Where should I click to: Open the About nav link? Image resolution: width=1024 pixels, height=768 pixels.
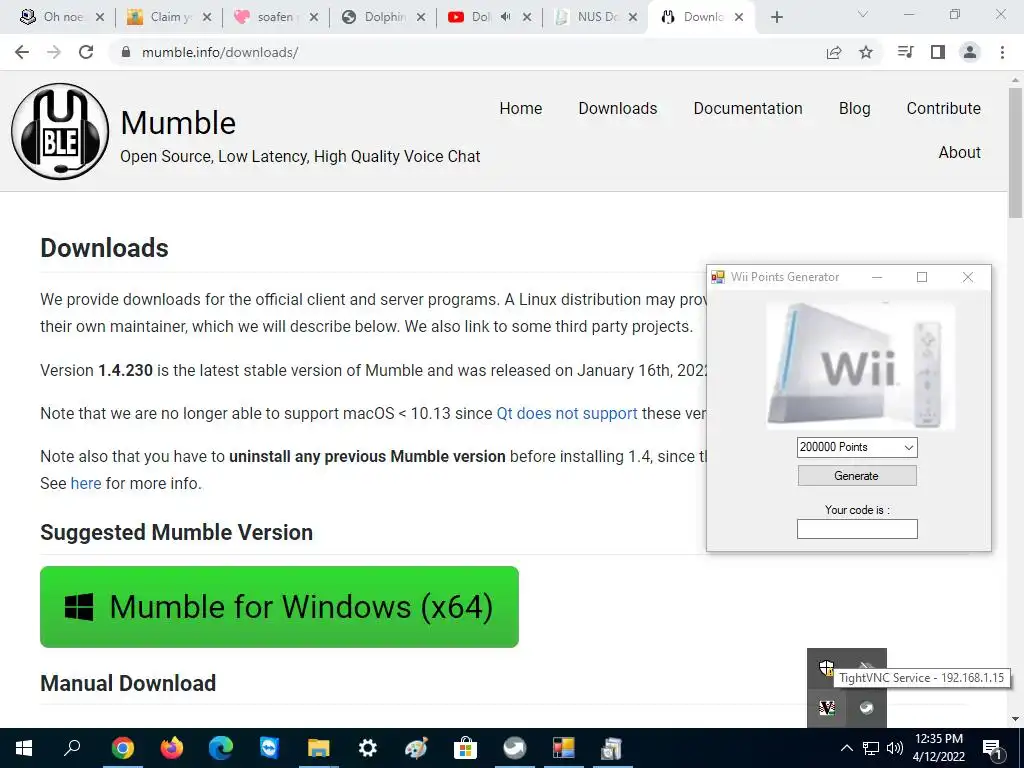959,152
